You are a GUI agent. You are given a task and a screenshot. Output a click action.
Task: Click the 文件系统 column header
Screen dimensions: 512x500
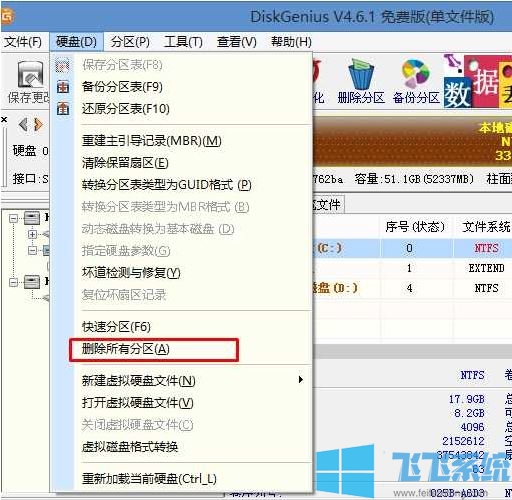[486, 227]
